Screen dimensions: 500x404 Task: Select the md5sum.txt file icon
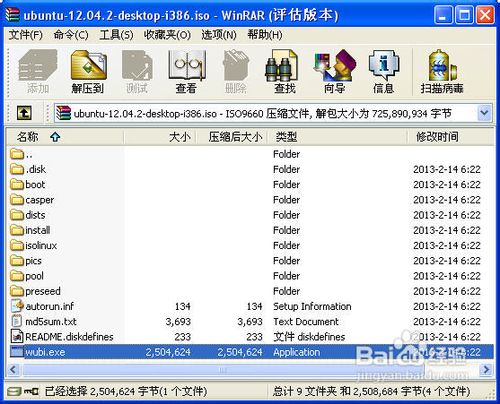[x=17, y=321]
